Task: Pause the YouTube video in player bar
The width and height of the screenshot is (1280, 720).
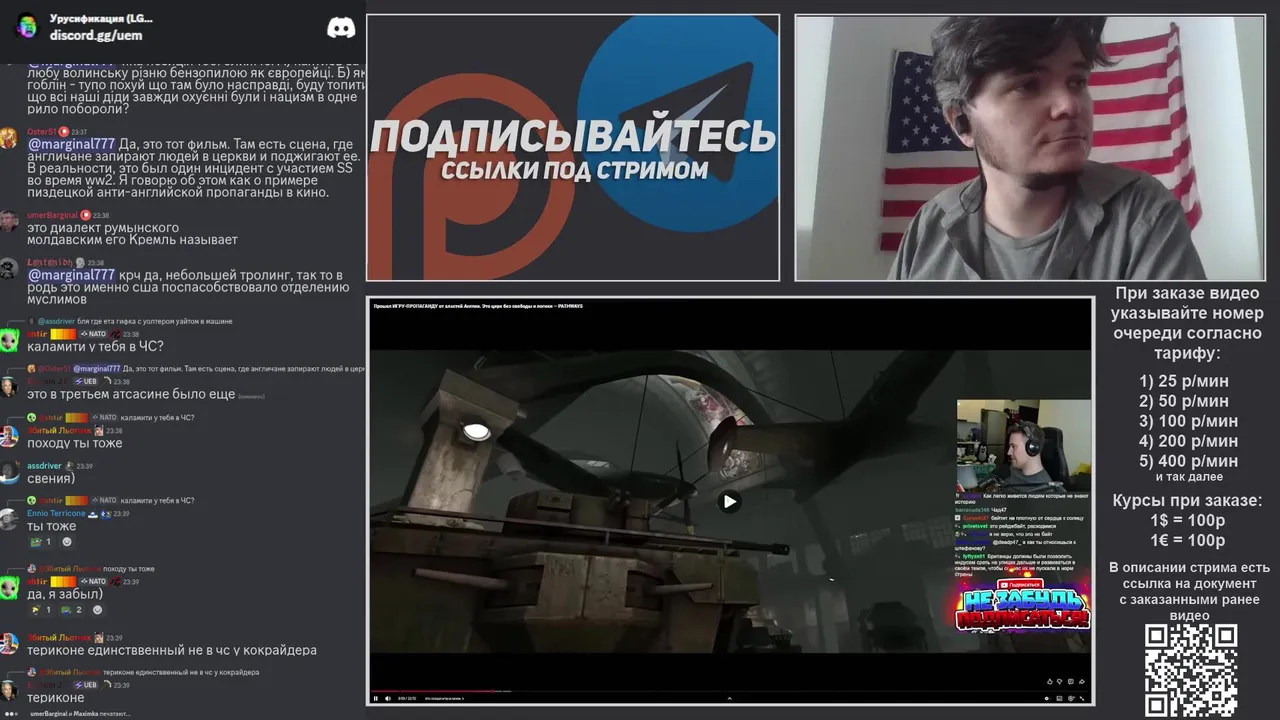Action: (376, 698)
